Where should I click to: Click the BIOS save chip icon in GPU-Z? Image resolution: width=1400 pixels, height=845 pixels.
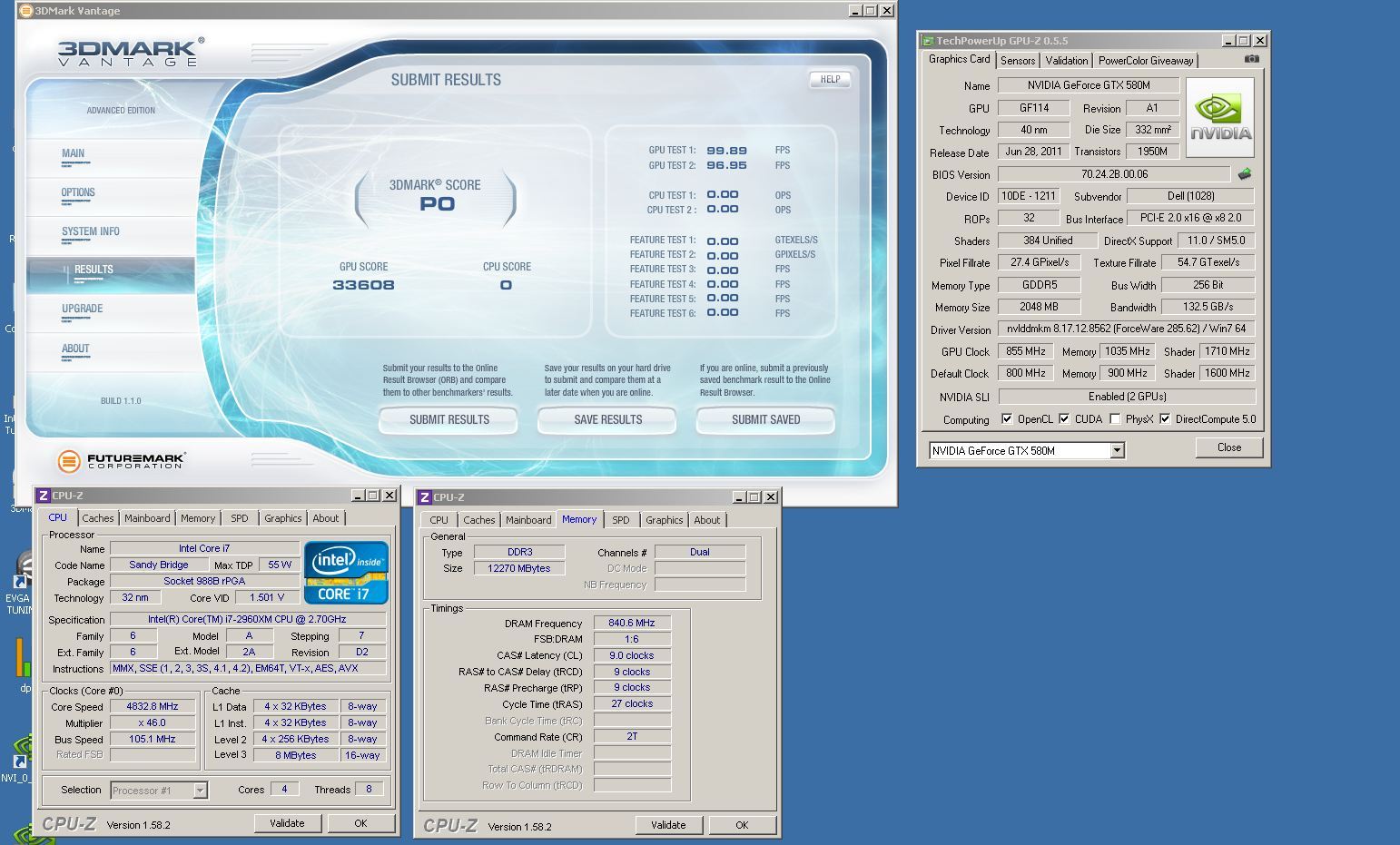click(1244, 173)
